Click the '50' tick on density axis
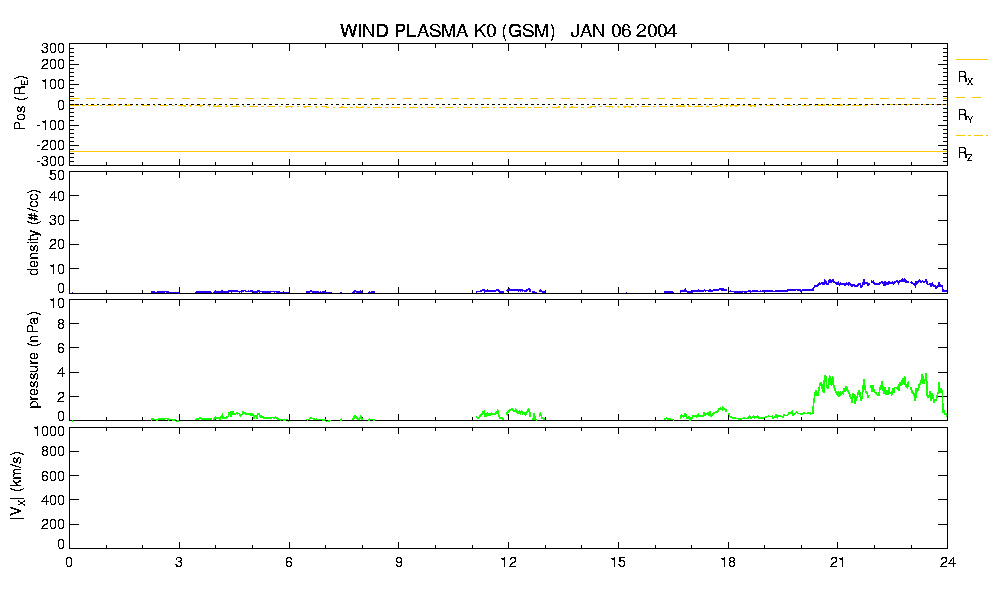This screenshot has width=993, height=600. tap(57, 176)
